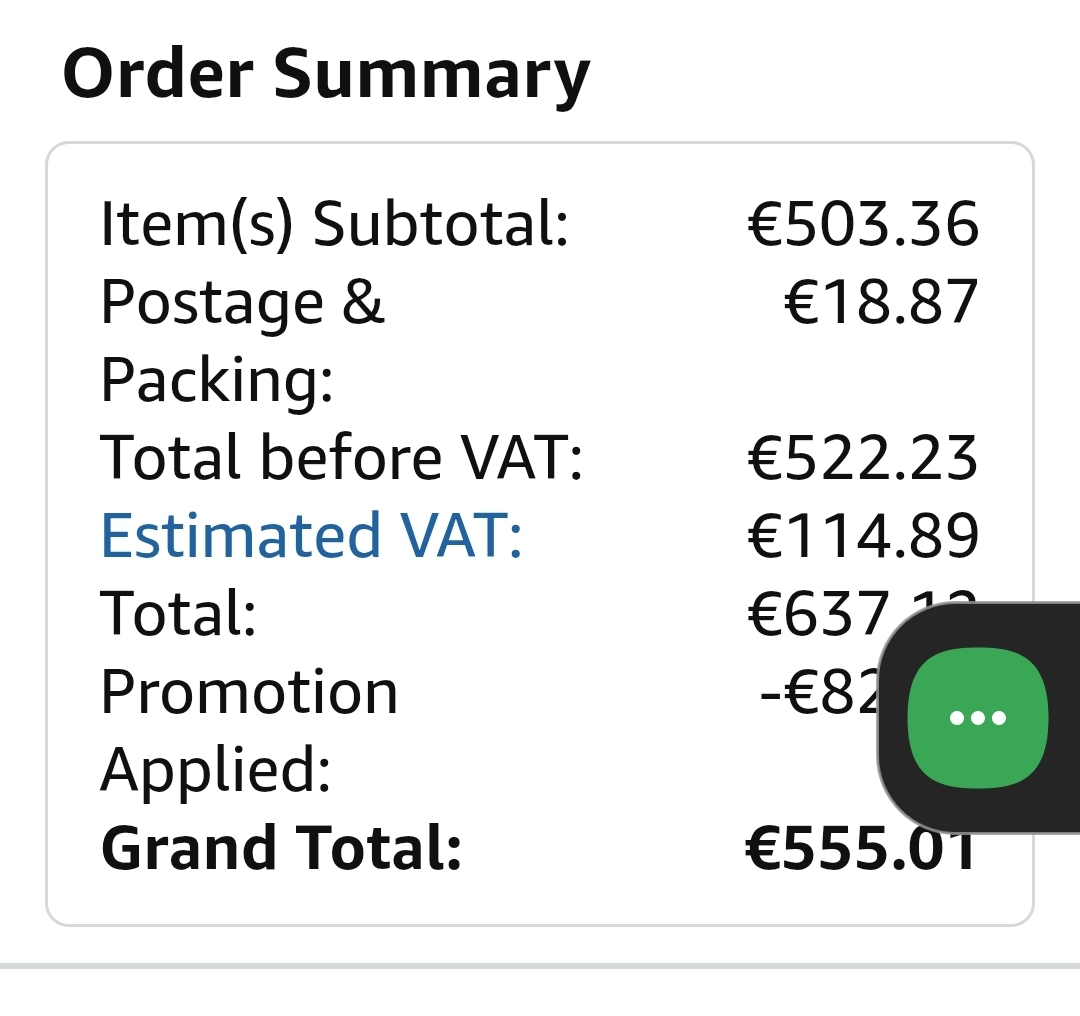Select the €555.01 grand total amount
Viewport: 1080px width, 1016px height.
[860, 848]
